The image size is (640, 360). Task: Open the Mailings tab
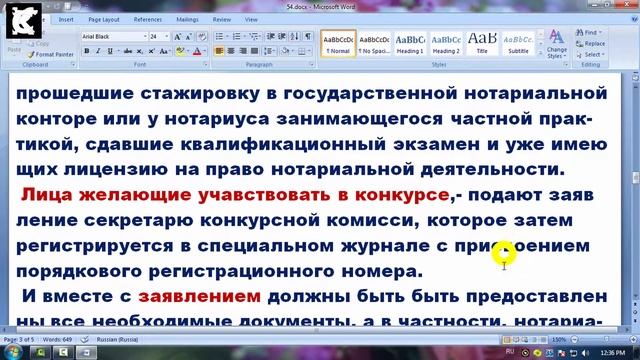pyautogui.click(x=187, y=20)
